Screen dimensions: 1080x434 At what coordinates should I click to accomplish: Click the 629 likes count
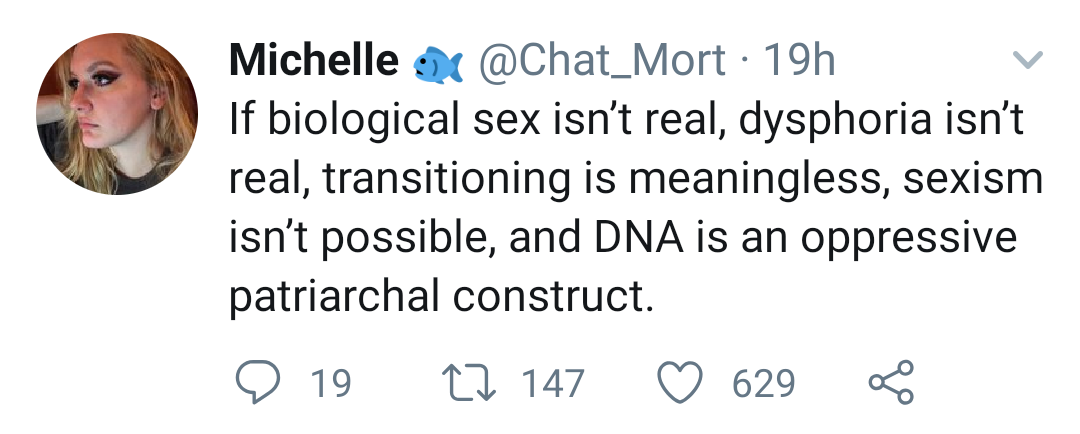click(x=764, y=384)
